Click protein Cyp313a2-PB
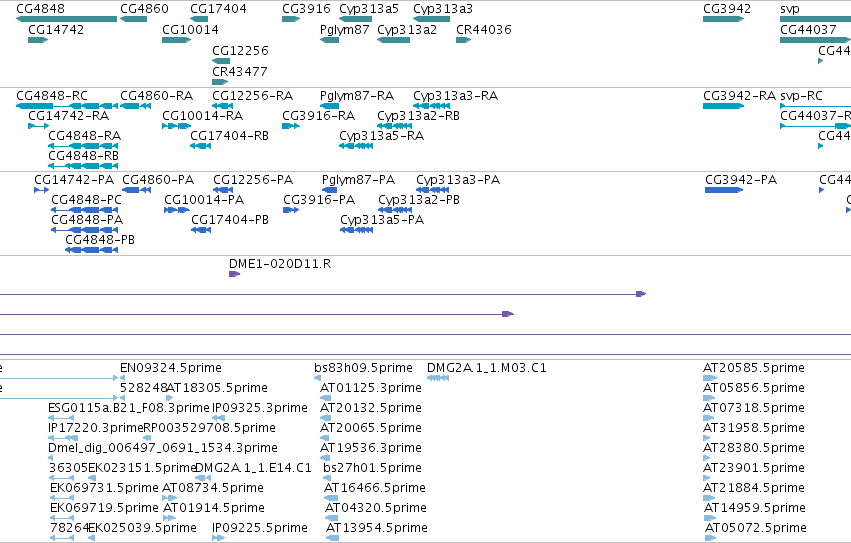The height and width of the screenshot is (543, 851). coord(395,210)
